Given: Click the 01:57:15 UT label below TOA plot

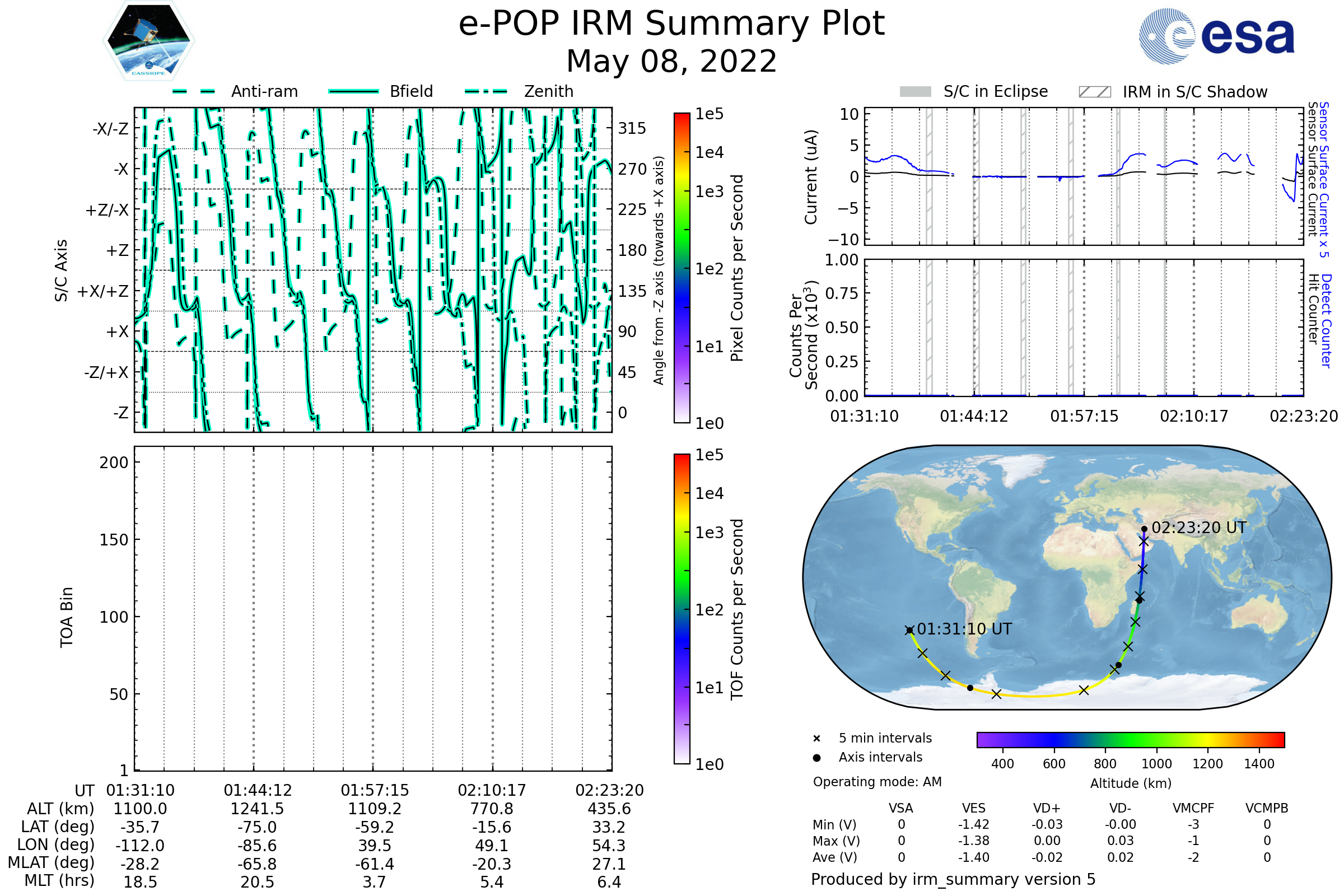Looking at the screenshot, I should [375, 790].
